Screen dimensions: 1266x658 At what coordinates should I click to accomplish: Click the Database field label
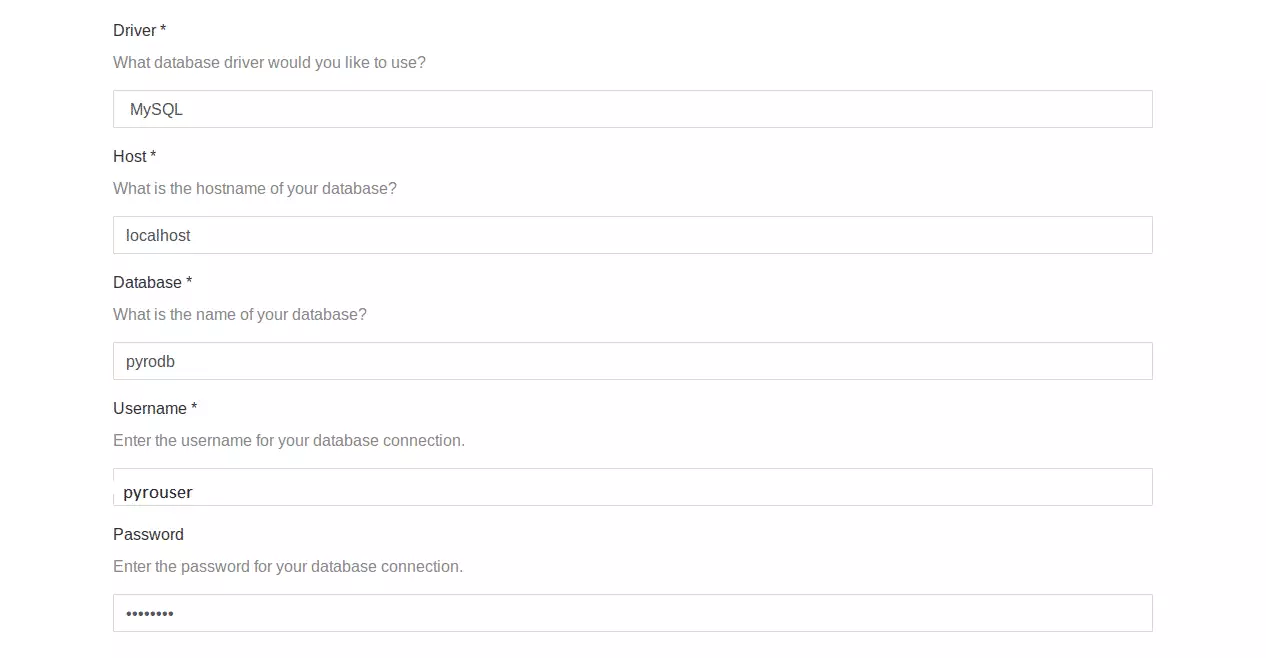coord(147,283)
